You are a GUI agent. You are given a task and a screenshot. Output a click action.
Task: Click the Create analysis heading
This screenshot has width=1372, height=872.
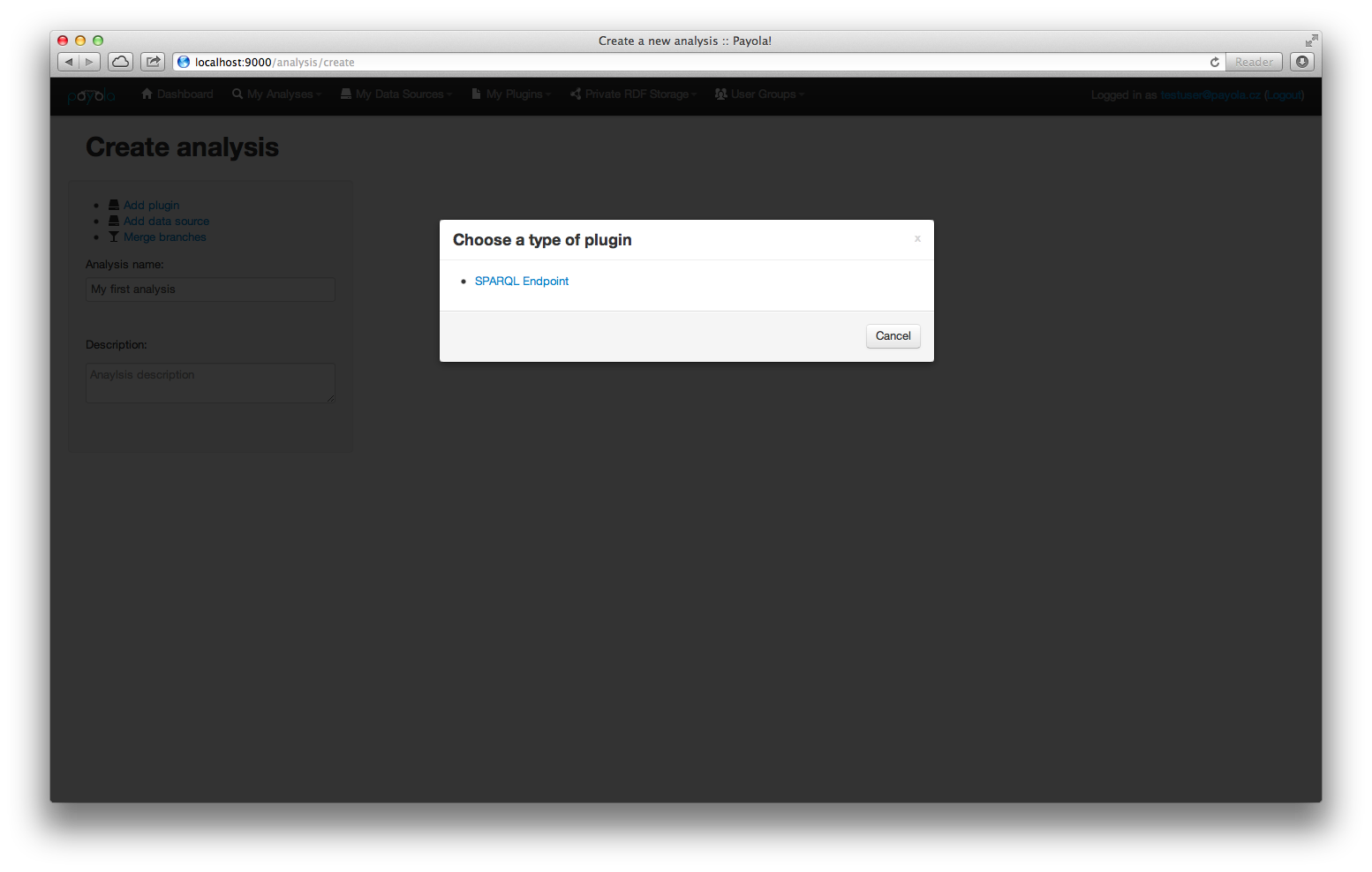(x=182, y=147)
